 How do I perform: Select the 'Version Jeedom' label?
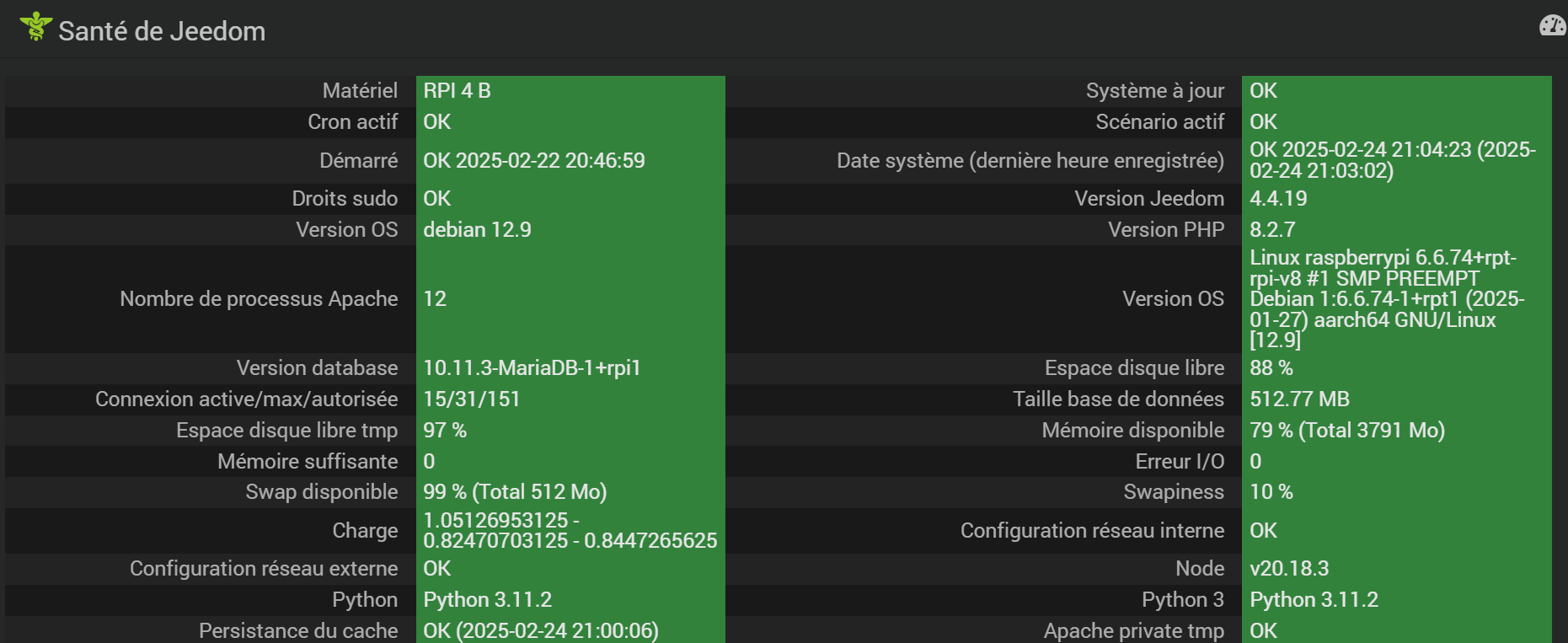[x=1149, y=198]
